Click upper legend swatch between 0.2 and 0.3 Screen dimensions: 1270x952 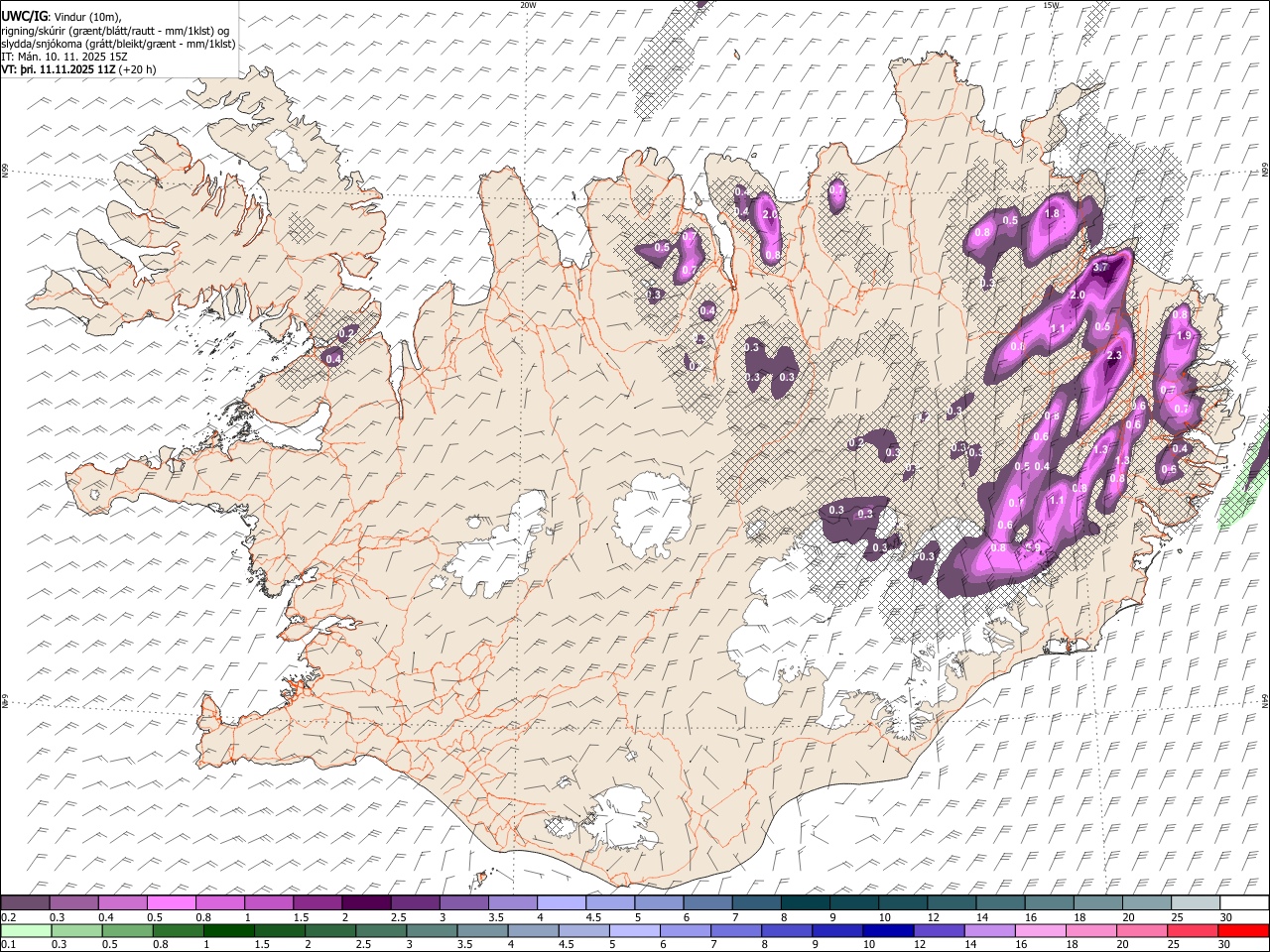[x=25, y=902]
